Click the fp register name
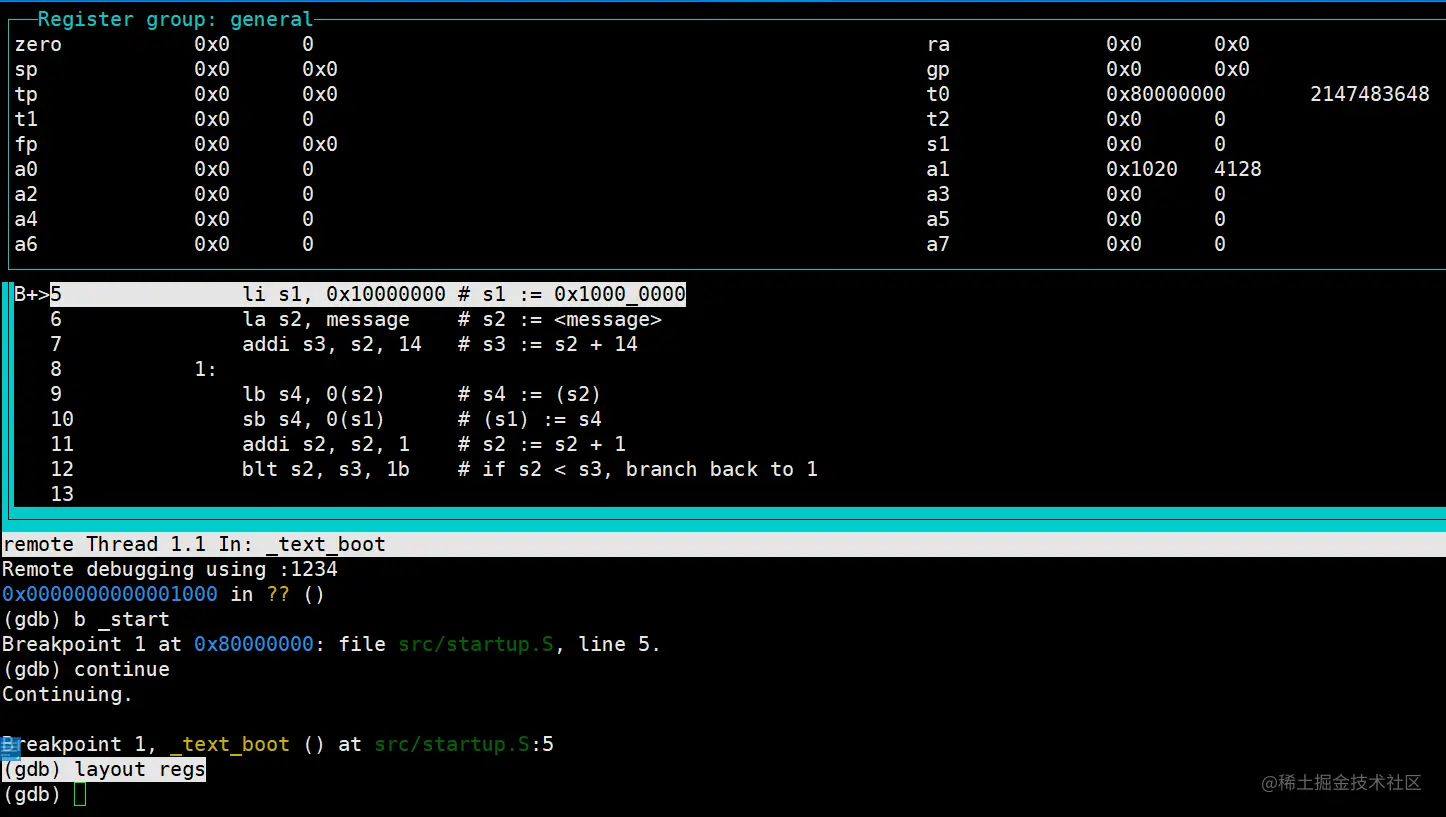Viewport: 1446px width, 817px height. [26, 144]
